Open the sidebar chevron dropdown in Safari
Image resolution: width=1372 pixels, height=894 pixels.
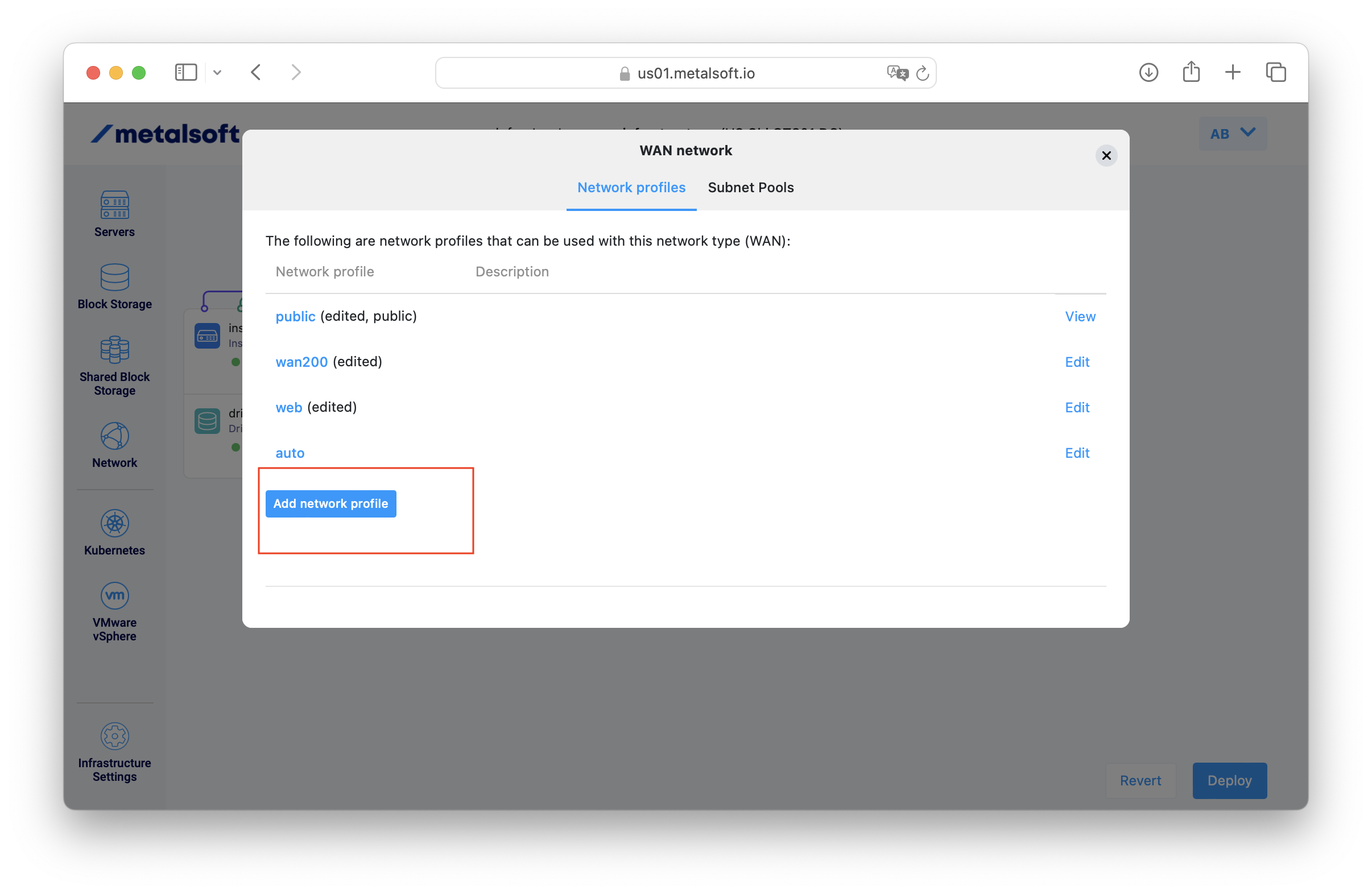pos(217,73)
